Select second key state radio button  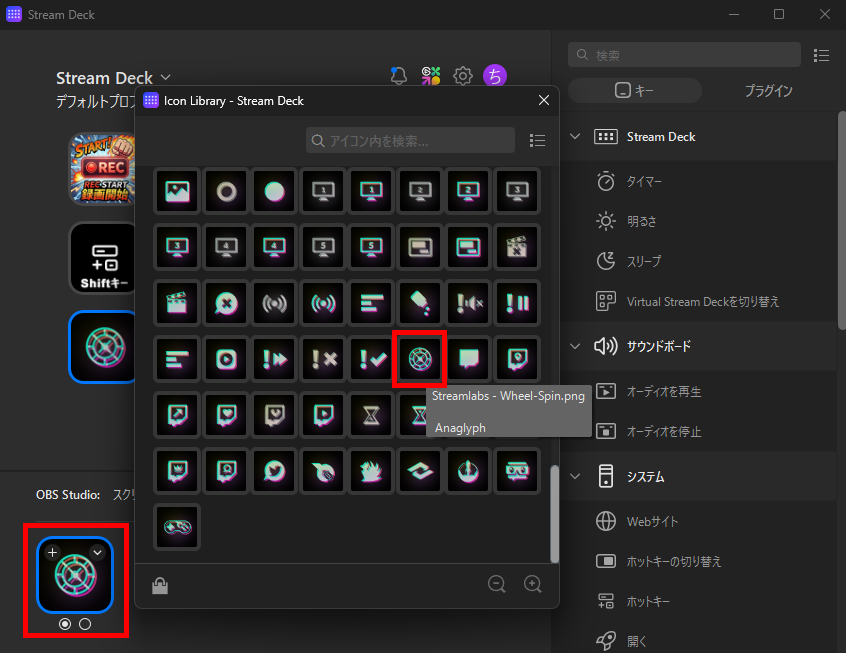[x=85, y=624]
